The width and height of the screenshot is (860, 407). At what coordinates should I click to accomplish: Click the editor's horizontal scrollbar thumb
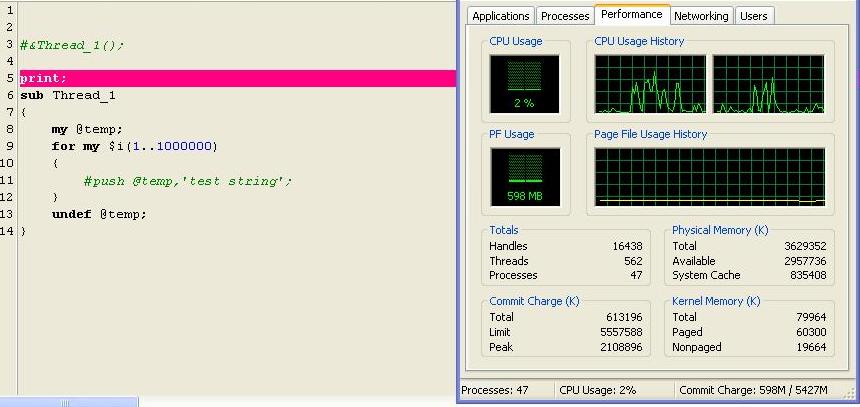[x=69, y=403]
